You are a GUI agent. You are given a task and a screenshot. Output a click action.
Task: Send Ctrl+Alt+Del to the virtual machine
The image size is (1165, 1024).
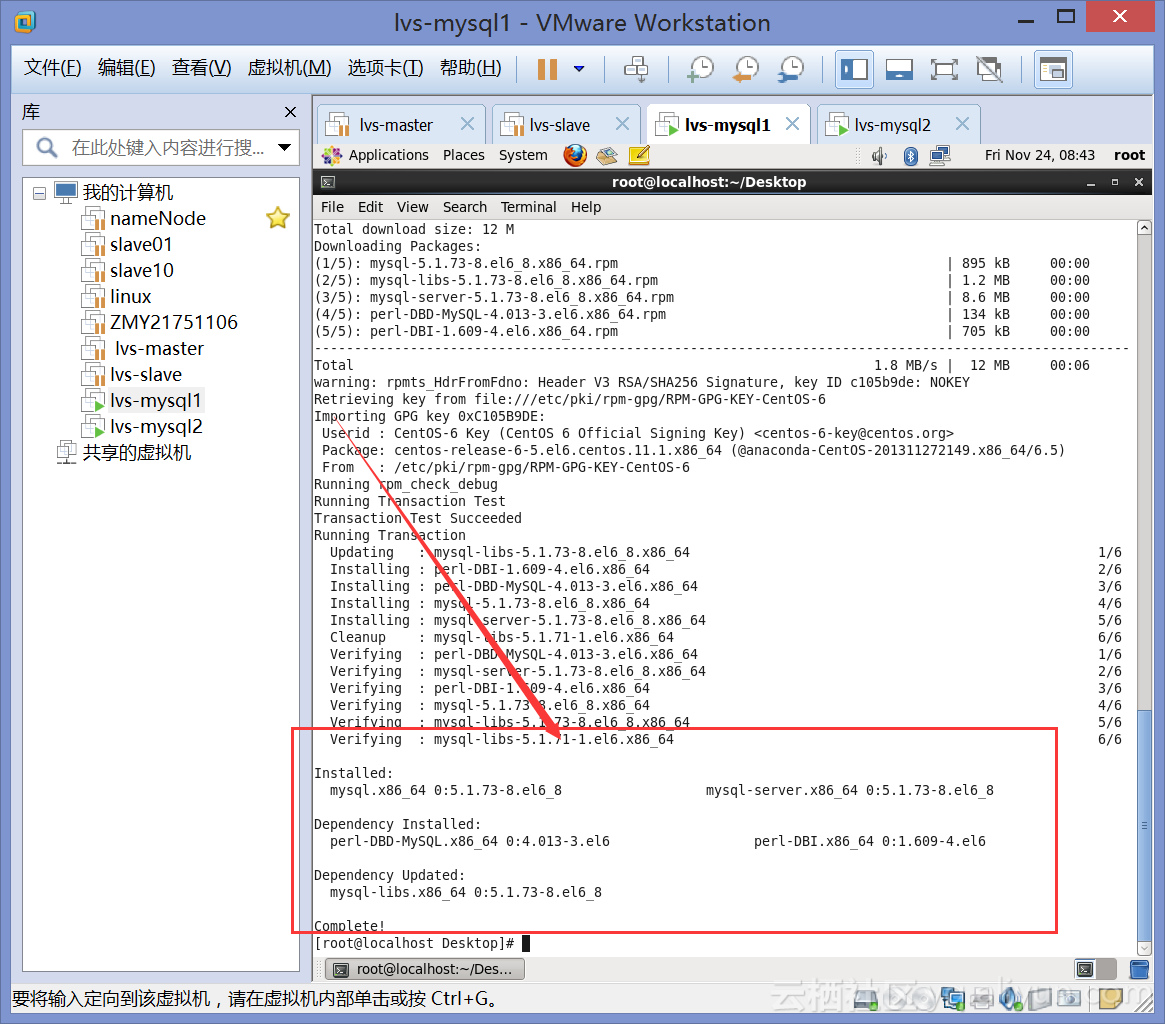[636, 69]
